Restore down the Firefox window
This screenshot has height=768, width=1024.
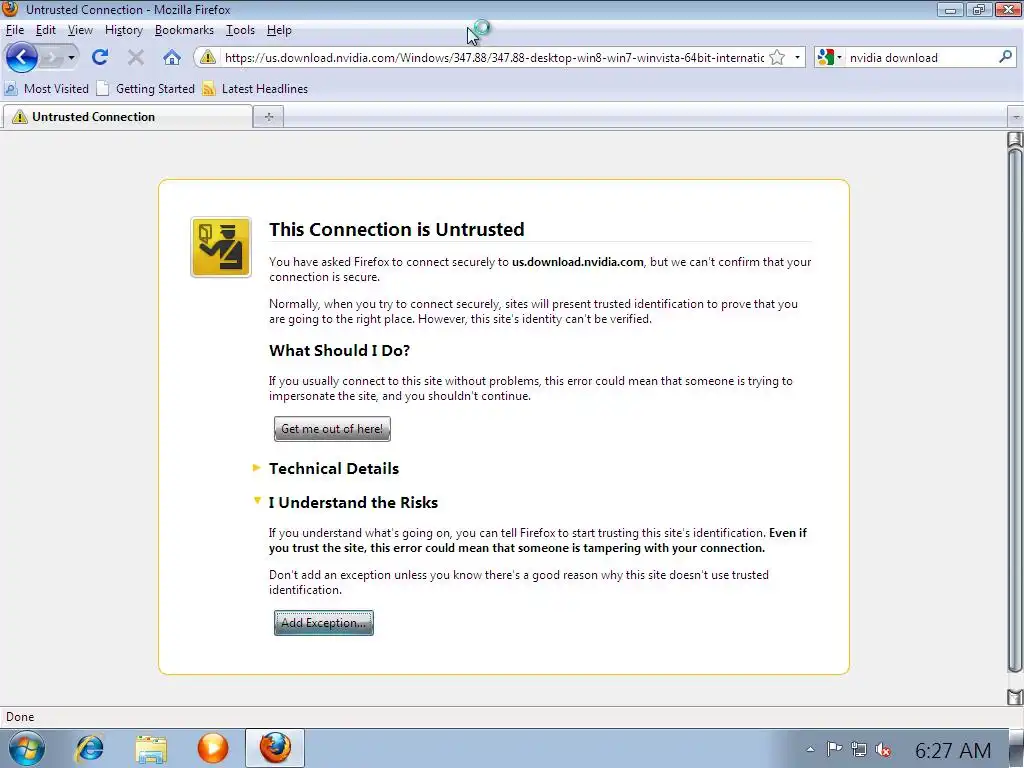coord(978,10)
